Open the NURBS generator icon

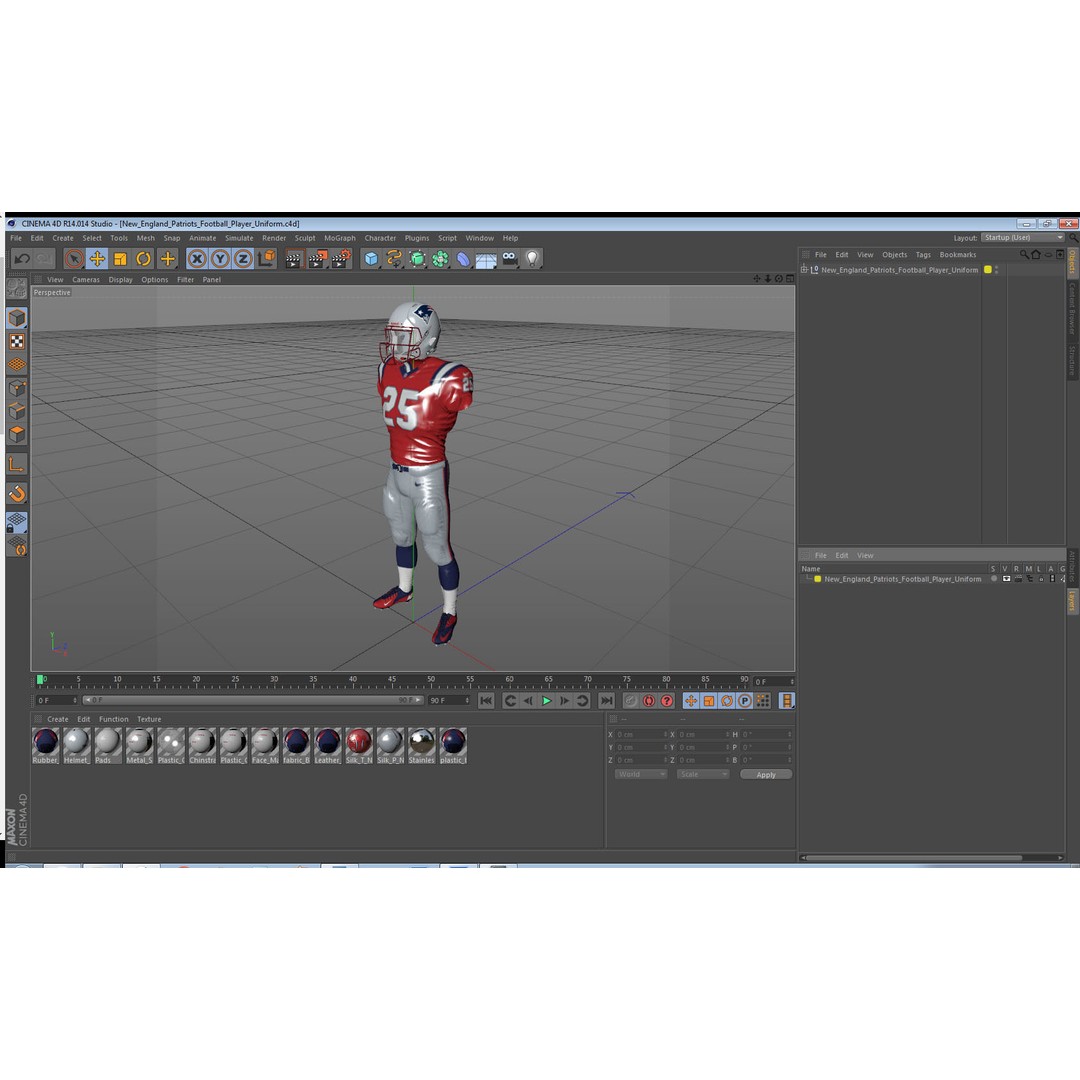pyautogui.click(x=417, y=259)
